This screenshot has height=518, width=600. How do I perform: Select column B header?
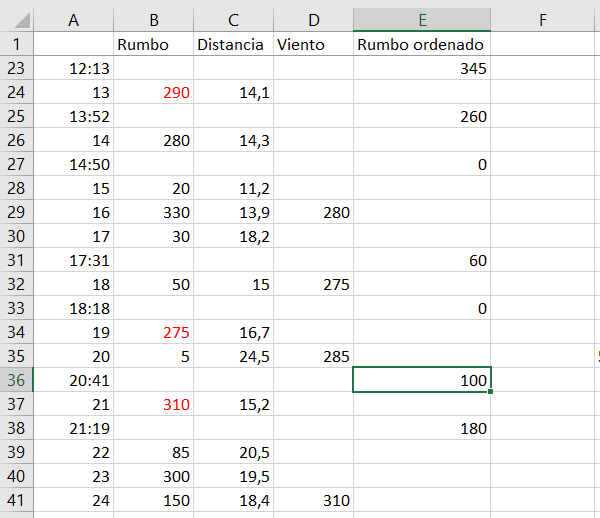(153, 20)
